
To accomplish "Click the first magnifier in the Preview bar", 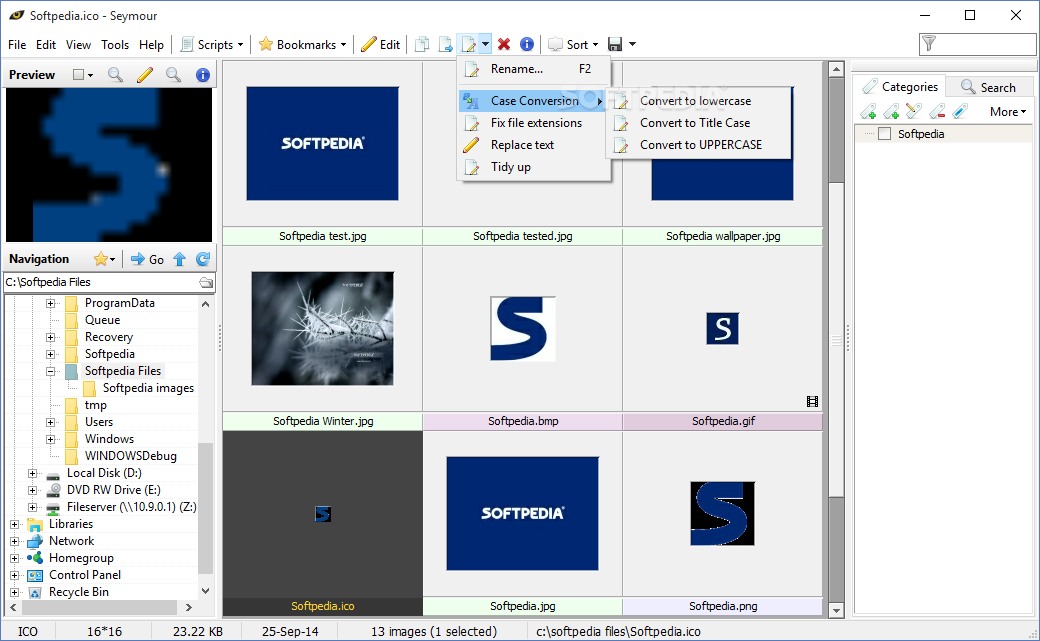I will point(115,75).
